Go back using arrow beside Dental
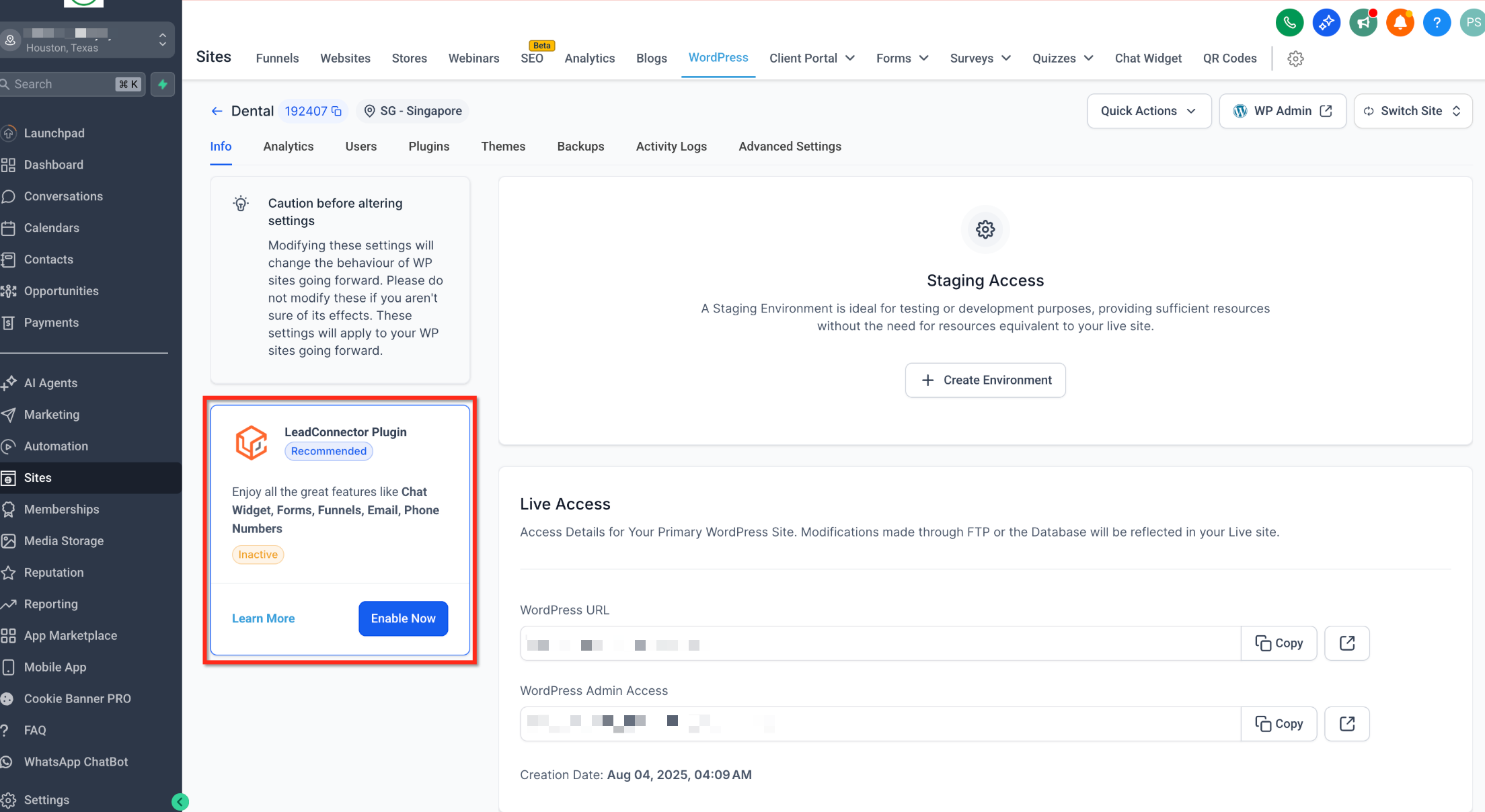Image resolution: width=1485 pixels, height=812 pixels. tap(217, 111)
